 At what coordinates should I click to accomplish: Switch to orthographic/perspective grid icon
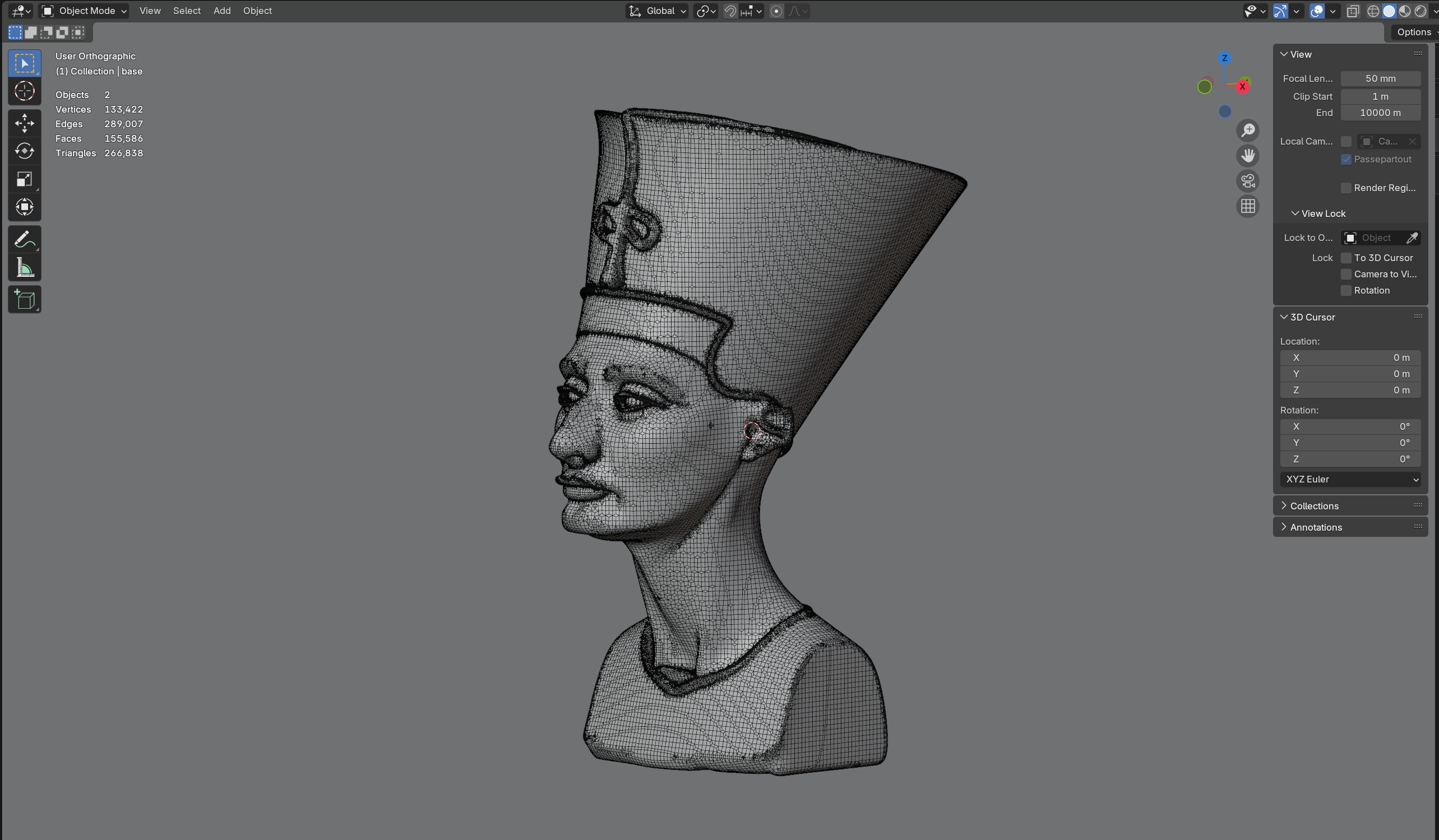pyautogui.click(x=1248, y=206)
